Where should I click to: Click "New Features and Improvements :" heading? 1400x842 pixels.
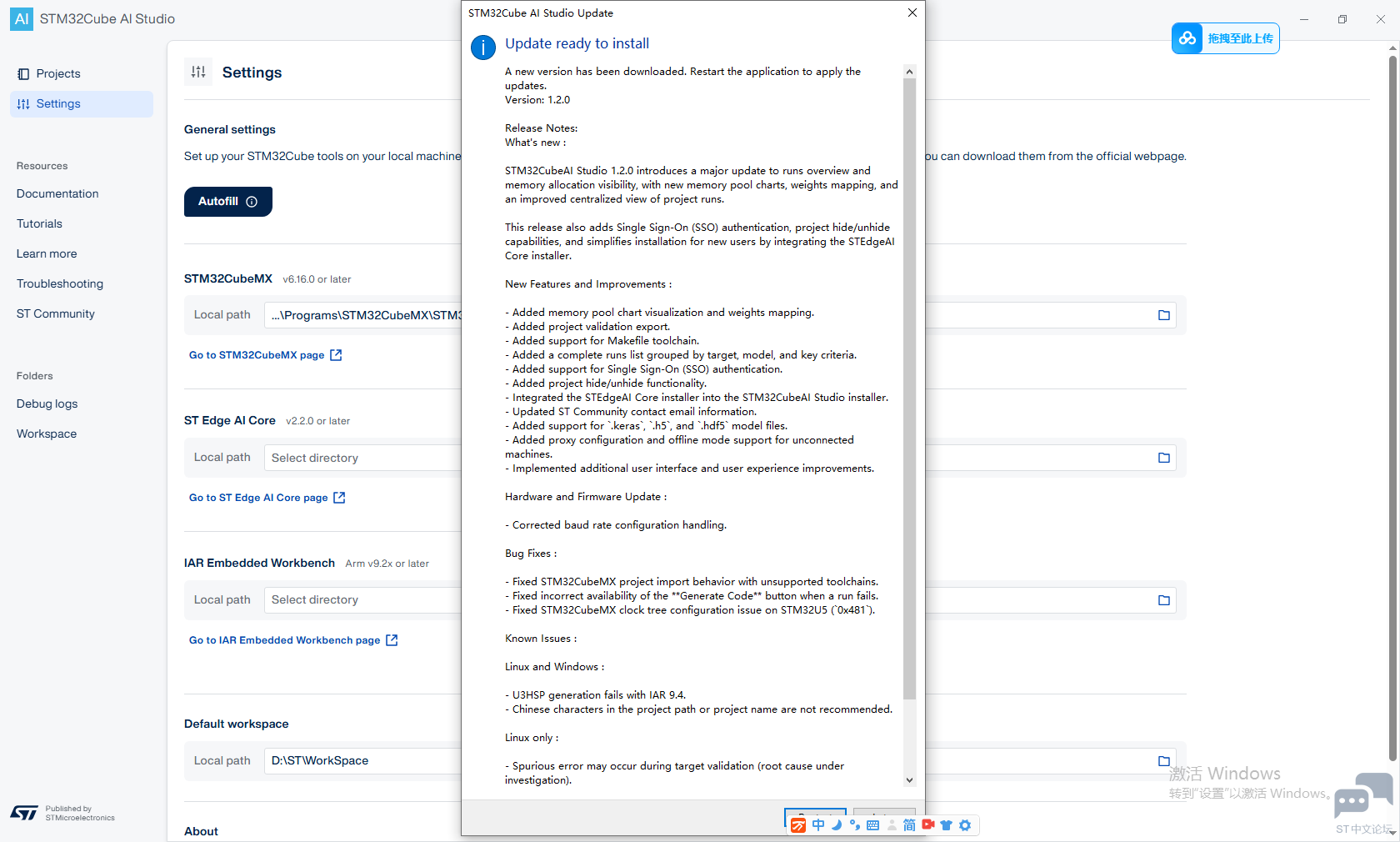(588, 284)
